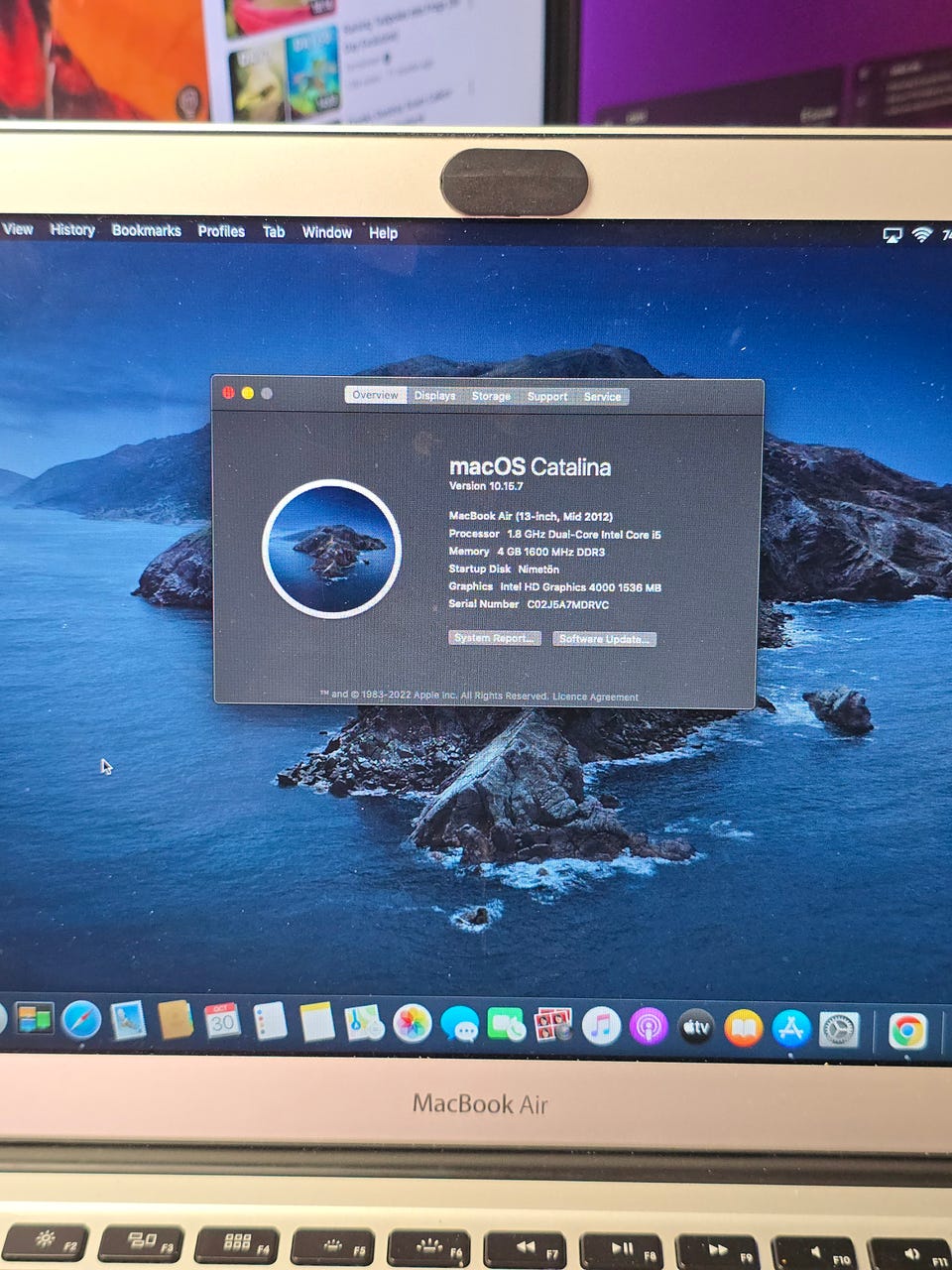952x1270 pixels.
Task: Open System Preferences from the Dock
Action: 839,1030
